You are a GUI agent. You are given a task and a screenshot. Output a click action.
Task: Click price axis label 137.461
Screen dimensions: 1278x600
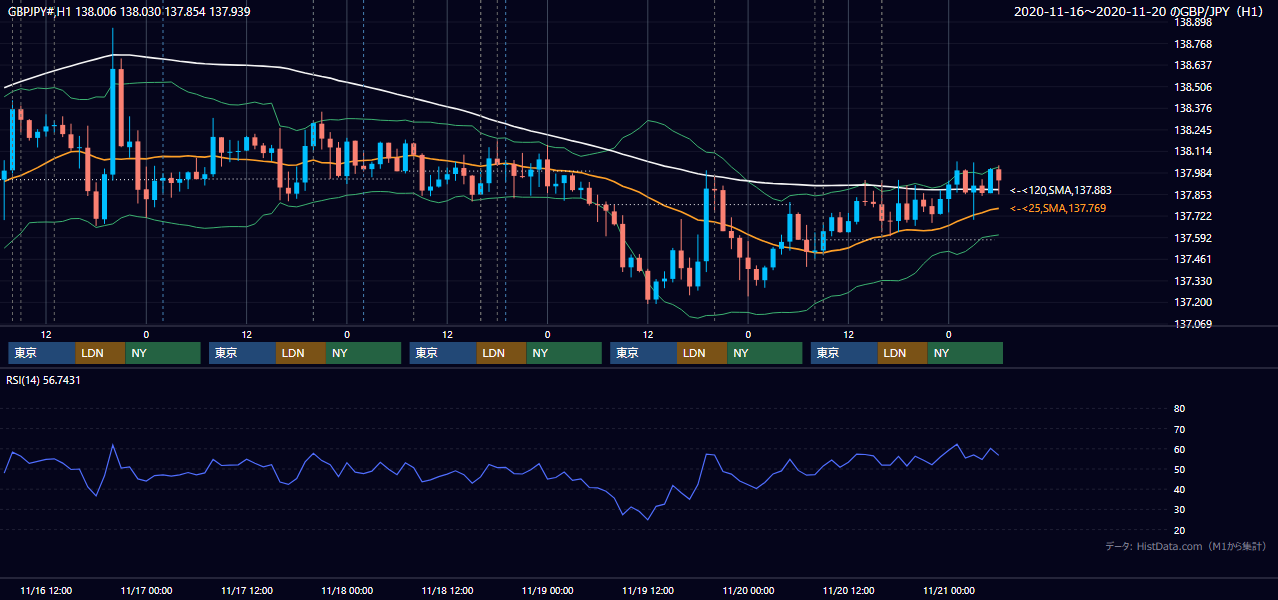coord(1192,260)
